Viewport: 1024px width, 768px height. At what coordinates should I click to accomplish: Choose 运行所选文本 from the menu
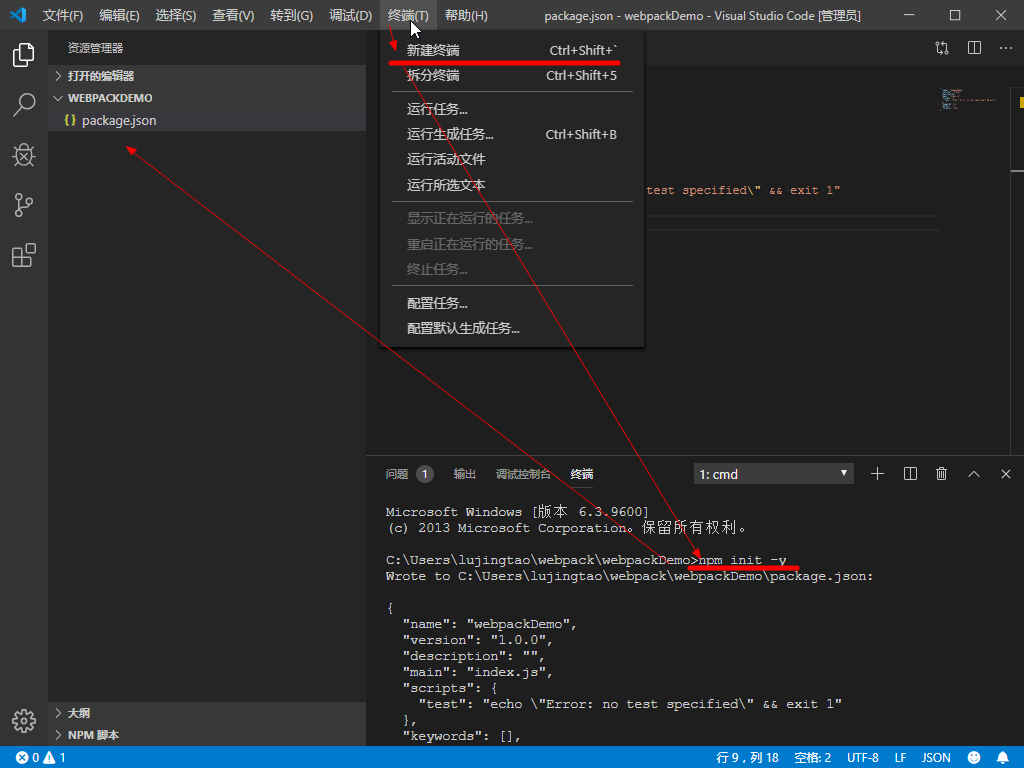point(512,185)
